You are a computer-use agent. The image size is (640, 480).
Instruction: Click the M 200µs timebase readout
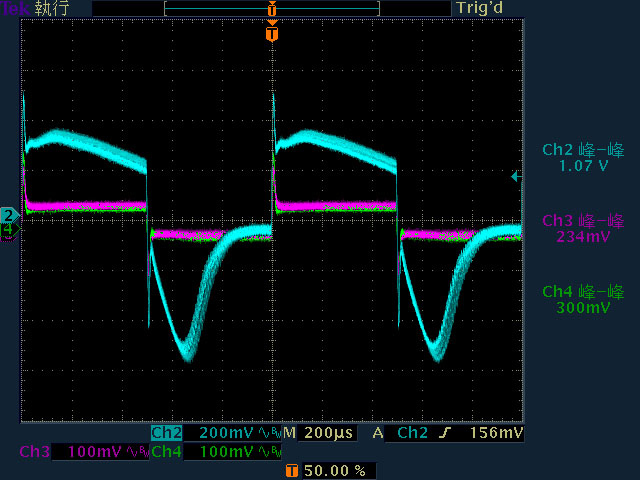click(x=319, y=433)
